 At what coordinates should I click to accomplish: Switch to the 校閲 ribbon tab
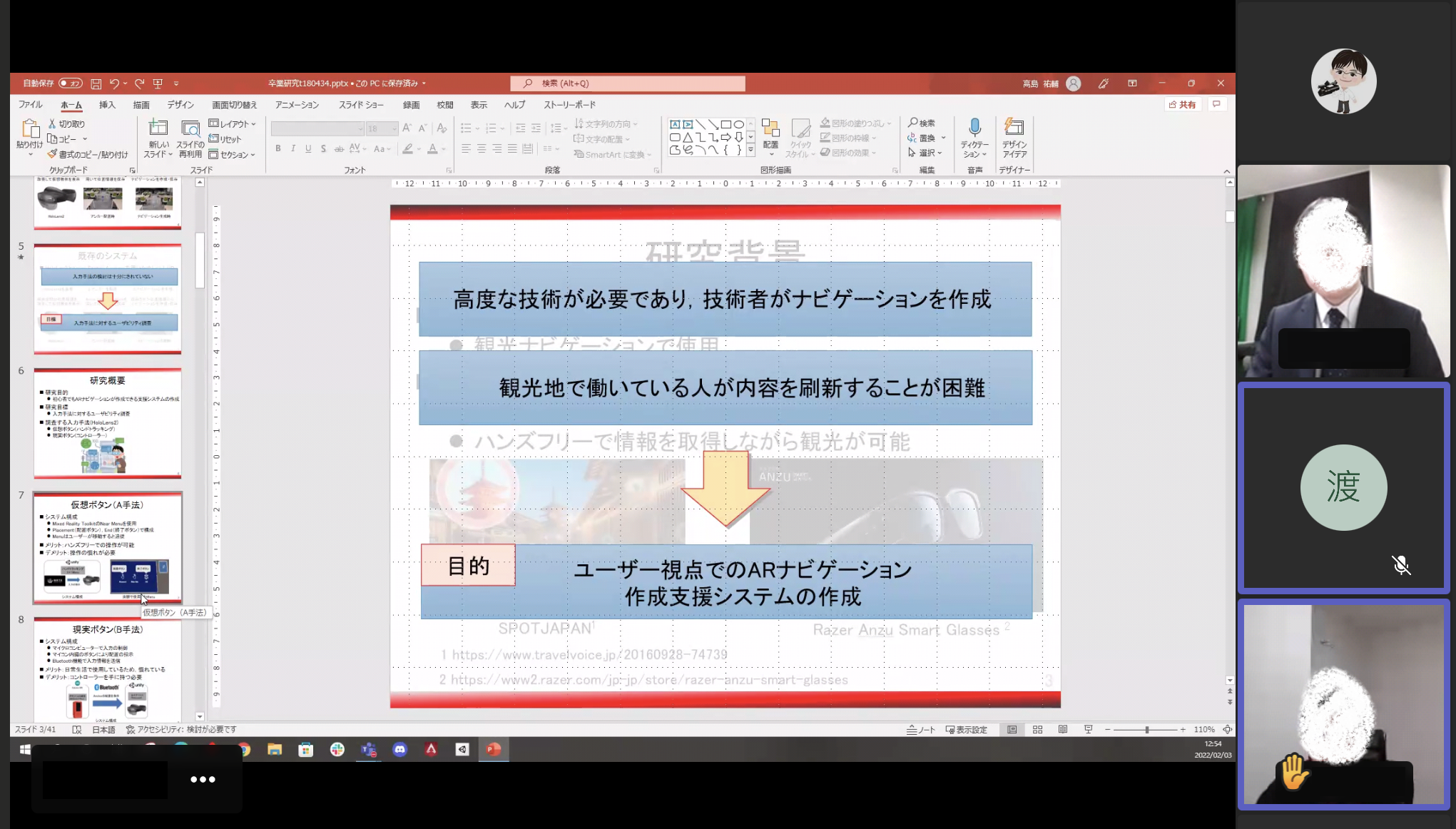[445, 105]
